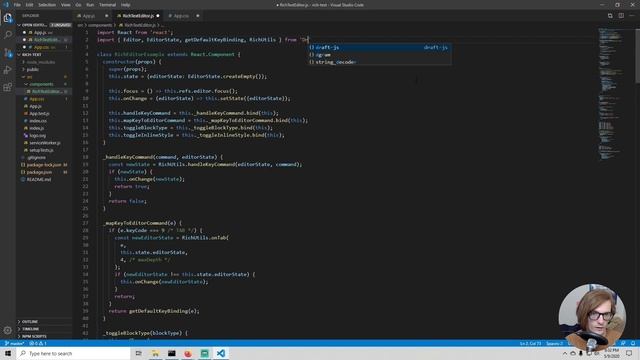Open the terminal app from the taskbar

[x=171, y=353]
